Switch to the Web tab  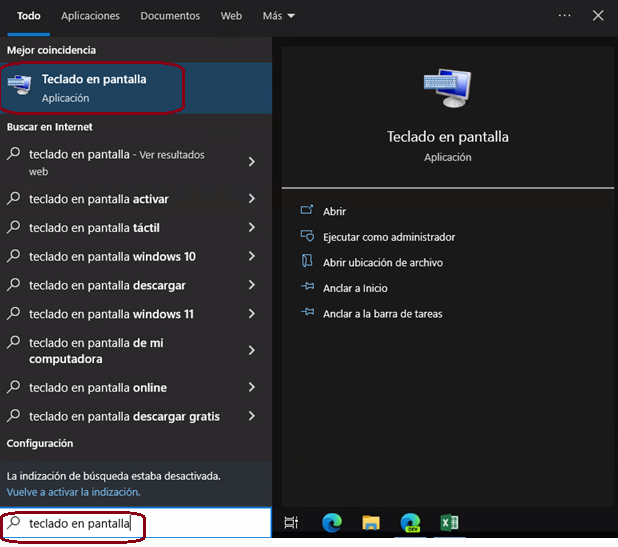[x=231, y=16]
